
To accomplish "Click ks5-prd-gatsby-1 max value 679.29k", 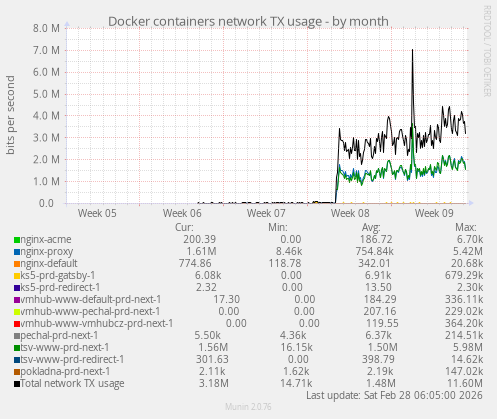I will tap(464, 276).
